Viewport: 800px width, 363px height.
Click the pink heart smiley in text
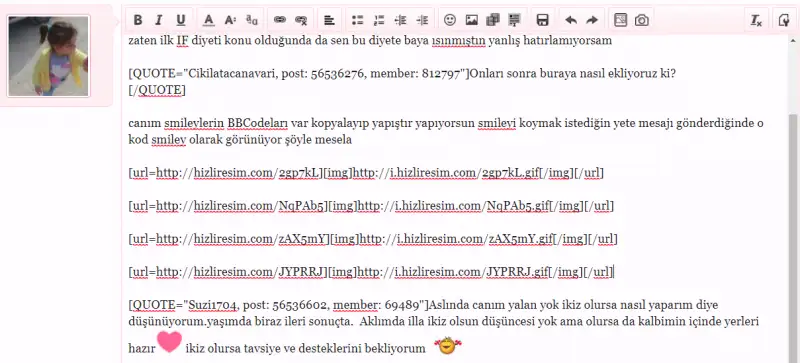click(169, 342)
